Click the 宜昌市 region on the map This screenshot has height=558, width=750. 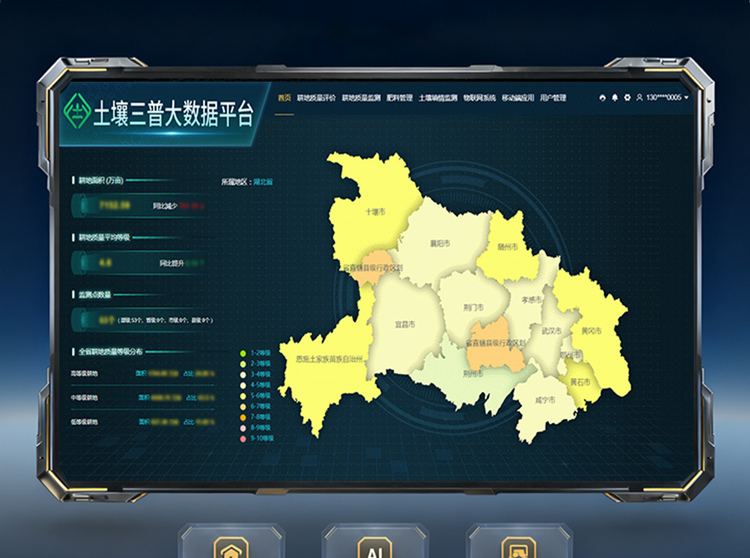tap(404, 324)
